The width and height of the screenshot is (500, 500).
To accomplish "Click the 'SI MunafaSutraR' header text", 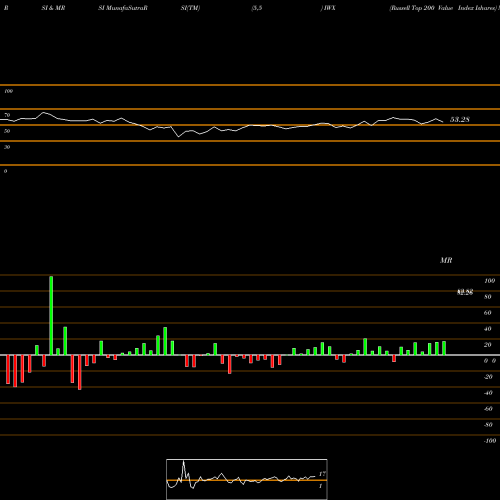I will (x=123, y=8).
